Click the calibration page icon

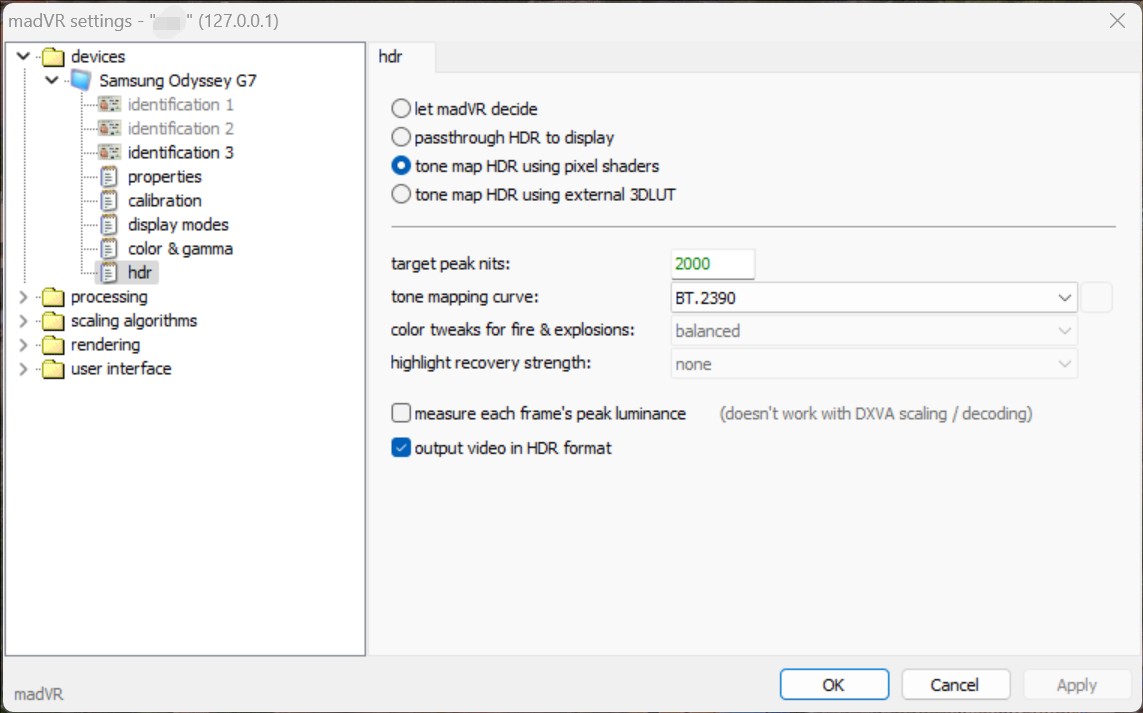pos(110,201)
